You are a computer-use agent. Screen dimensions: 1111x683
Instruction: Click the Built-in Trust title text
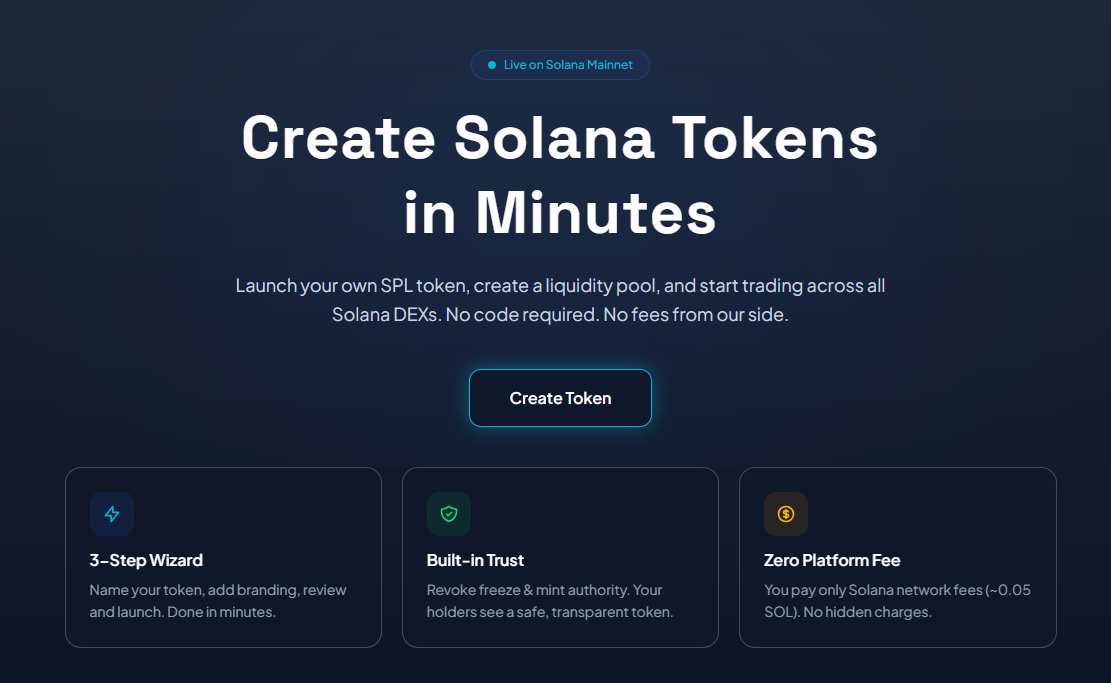[x=476, y=560]
